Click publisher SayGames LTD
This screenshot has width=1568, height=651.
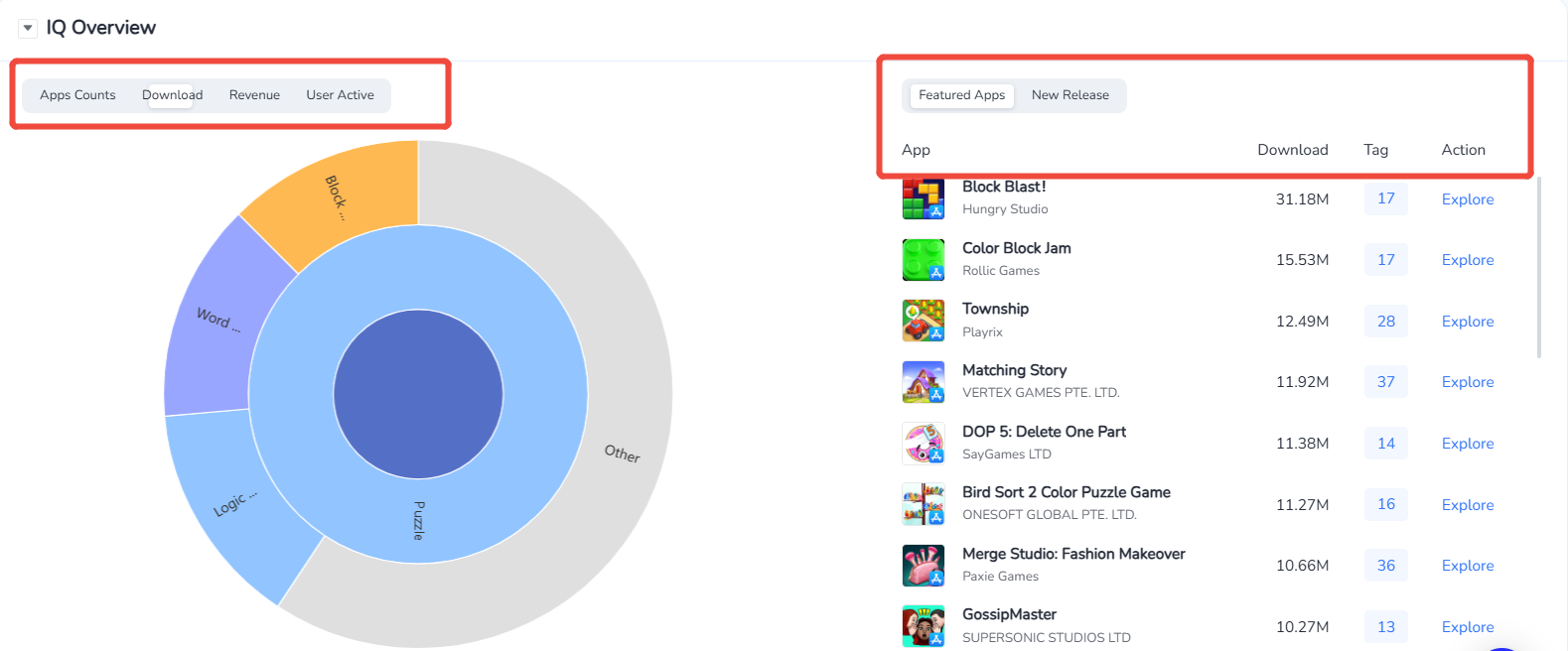1007,455
